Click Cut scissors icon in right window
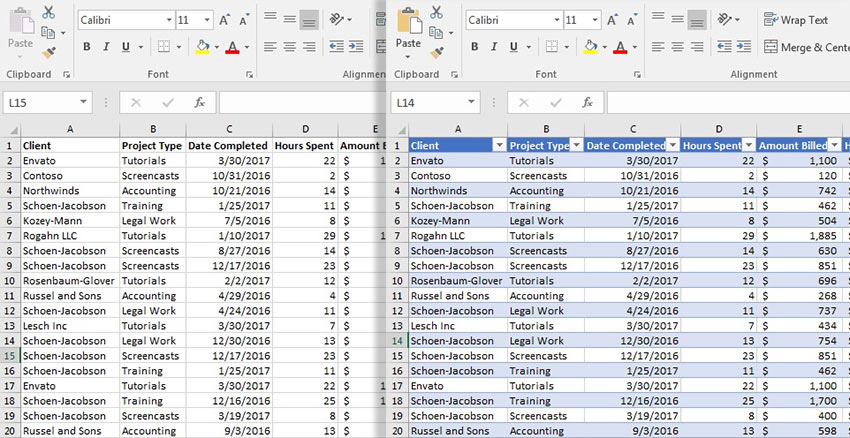Viewport: 850px width, 438px height. 436,12
